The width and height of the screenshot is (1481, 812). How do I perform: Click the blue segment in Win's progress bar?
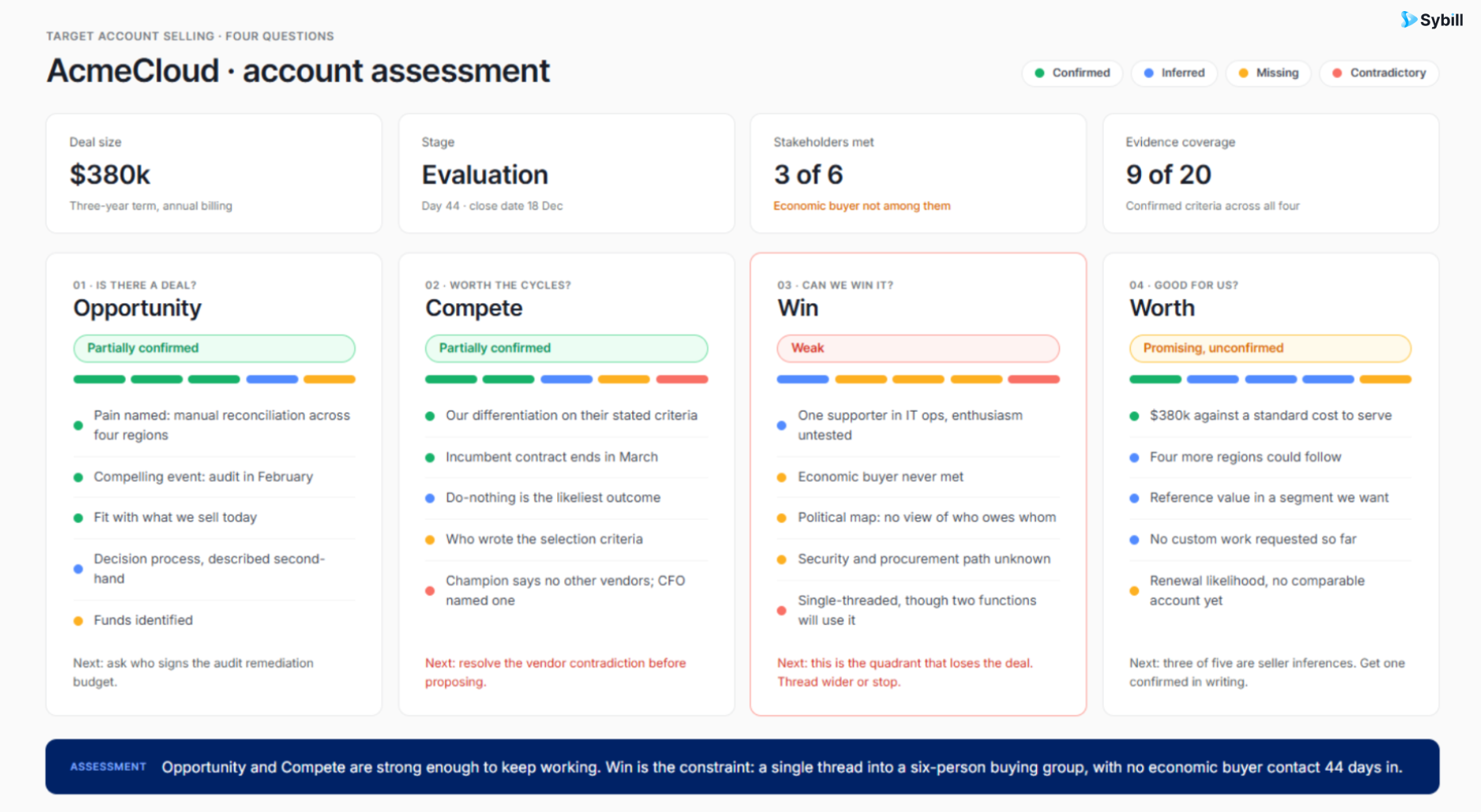803,379
